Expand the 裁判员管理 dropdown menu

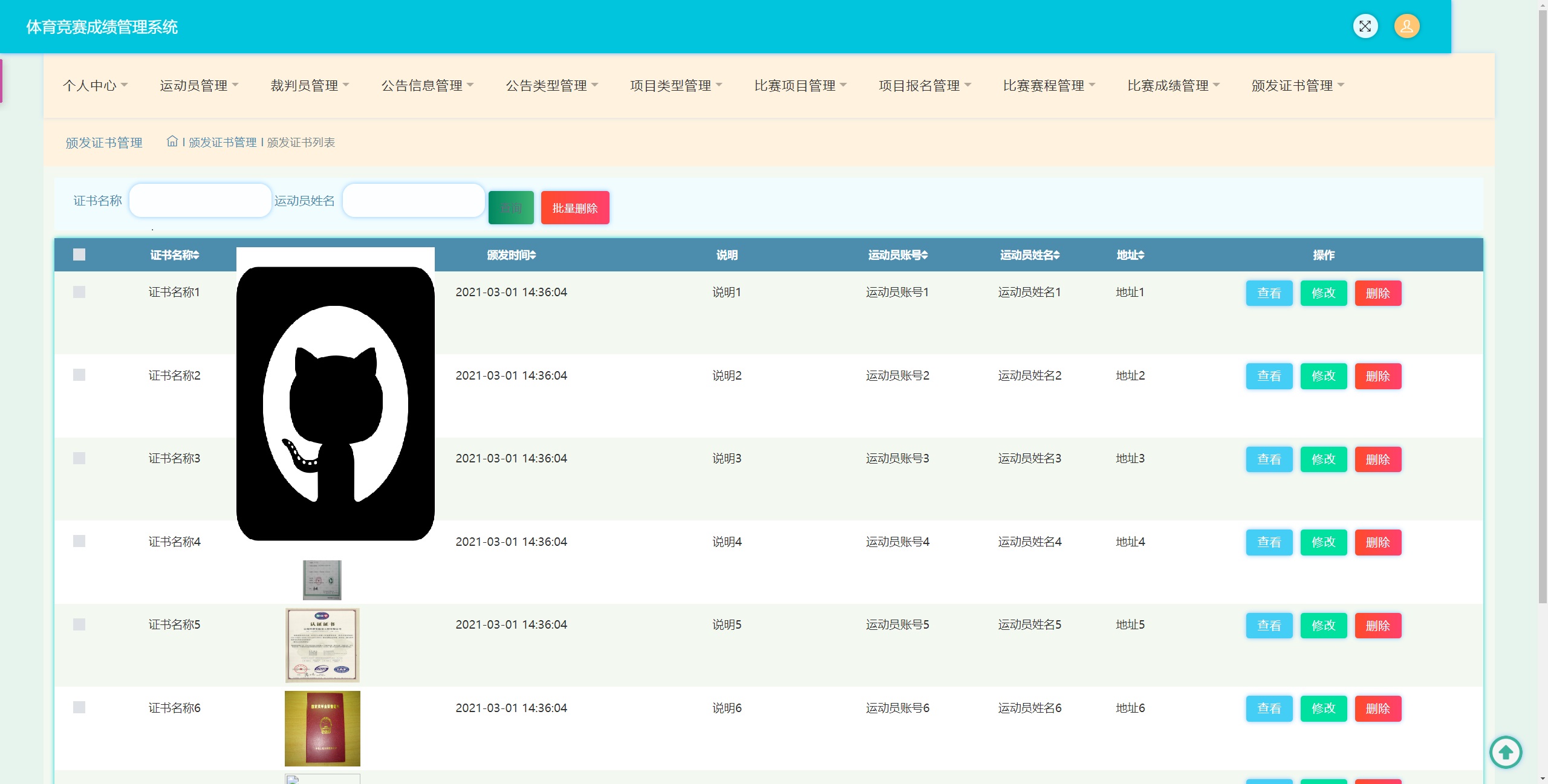310,85
